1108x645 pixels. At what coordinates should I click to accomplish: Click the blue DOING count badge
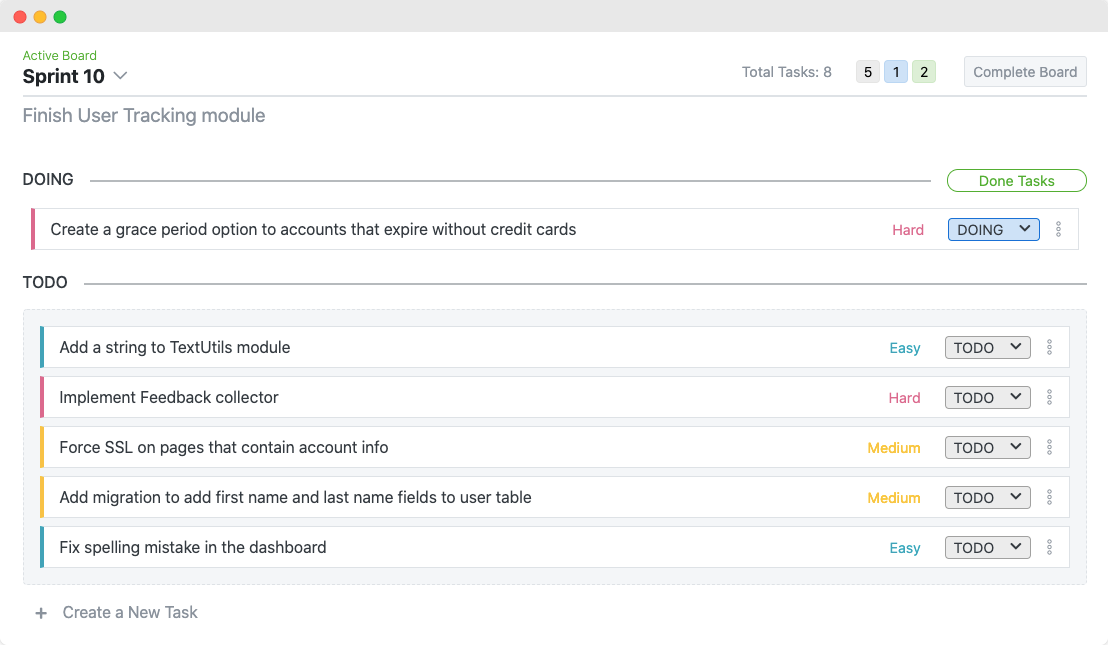(896, 72)
